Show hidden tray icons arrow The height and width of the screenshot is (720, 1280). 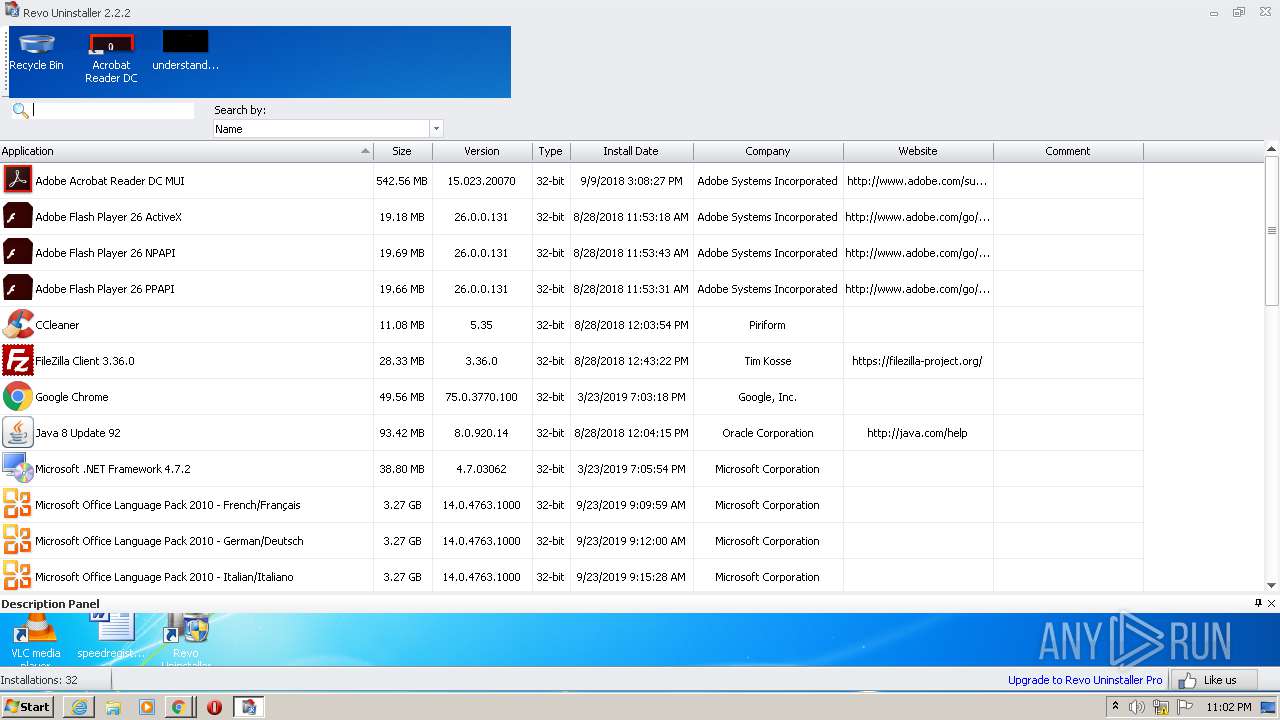click(x=1116, y=706)
